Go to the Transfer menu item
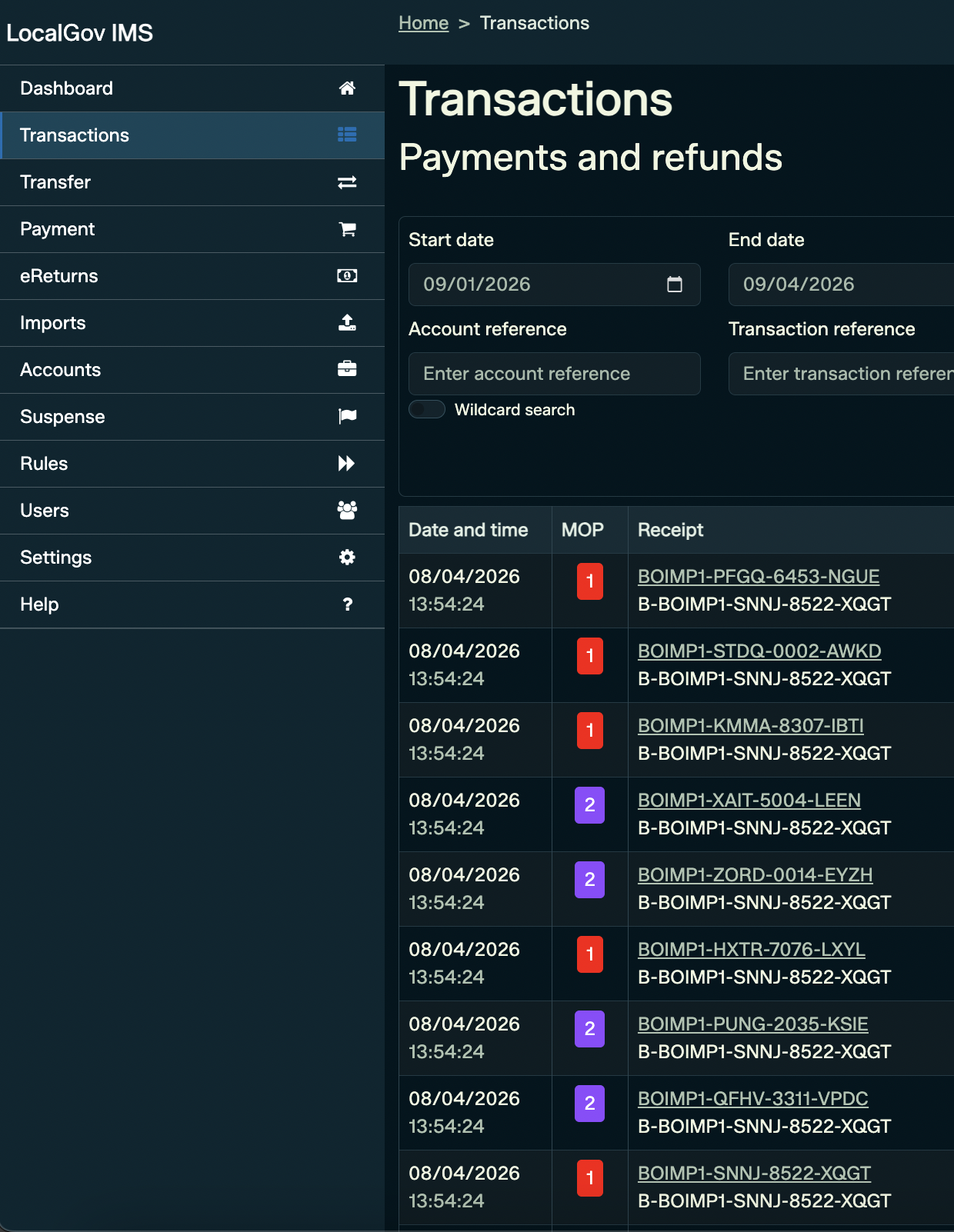The height and width of the screenshot is (1232, 954). (x=192, y=182)
